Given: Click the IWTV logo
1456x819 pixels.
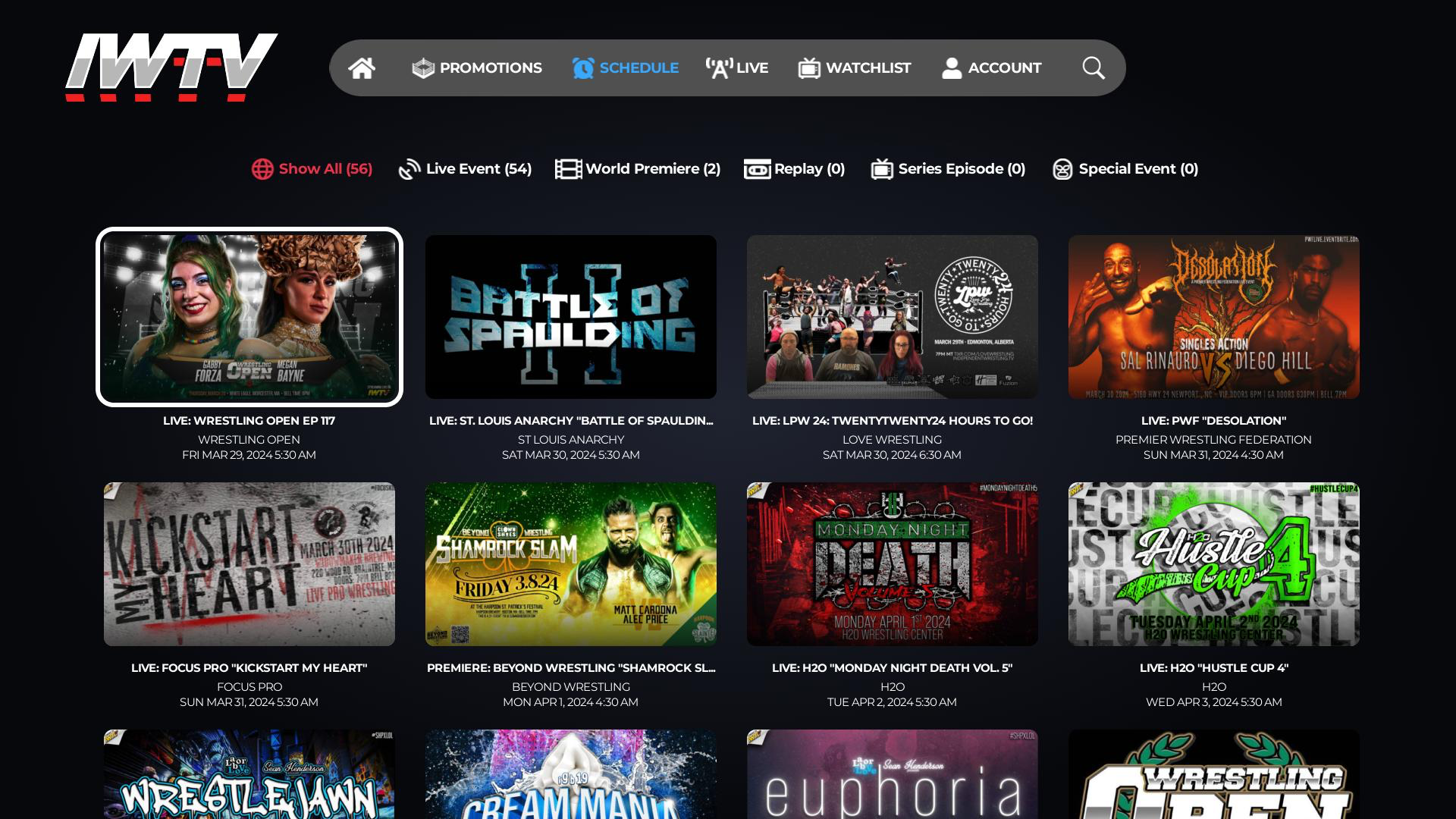Looking at the screenshot, I should coord(171,67).
